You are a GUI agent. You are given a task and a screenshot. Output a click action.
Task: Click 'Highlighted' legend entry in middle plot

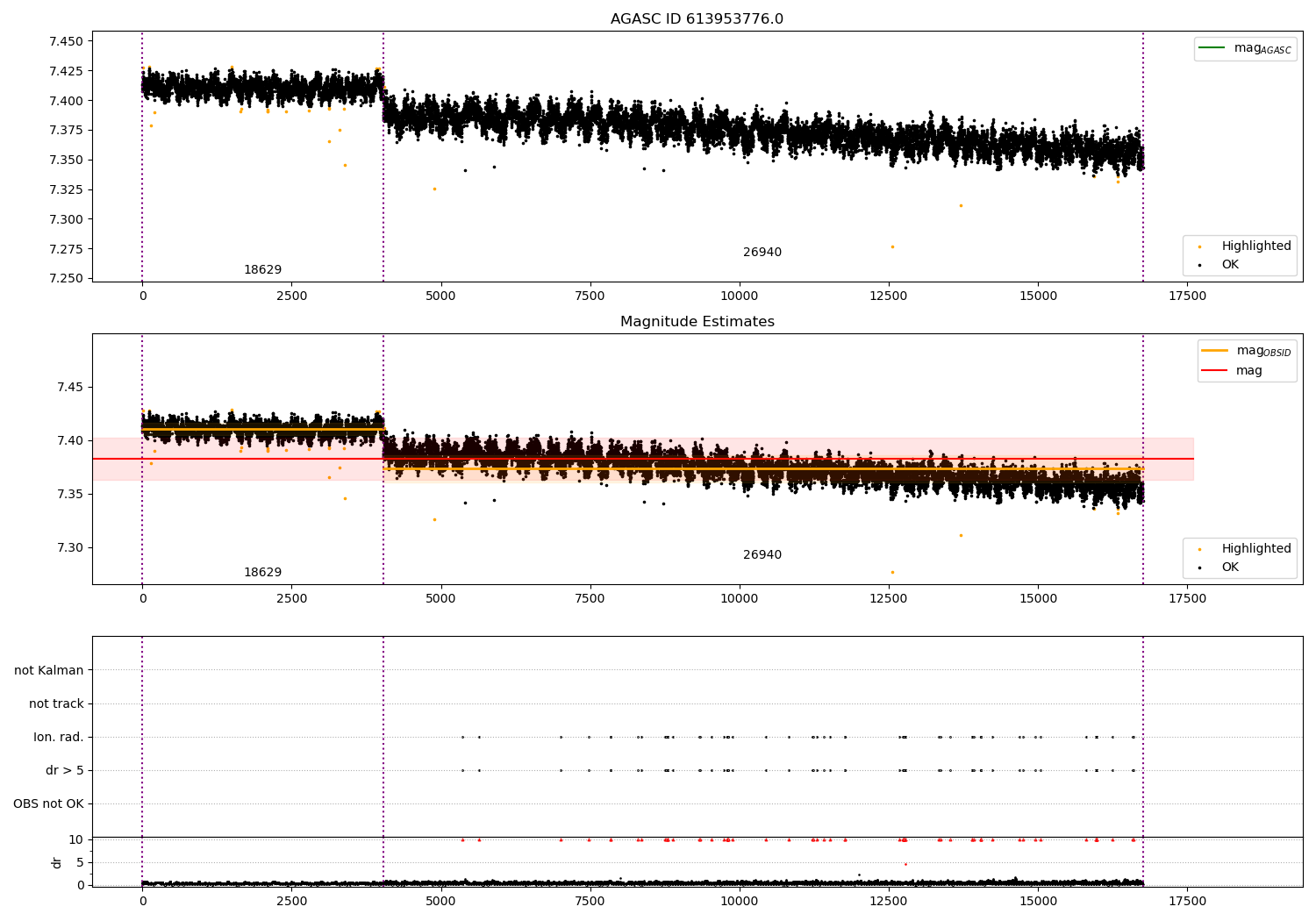point(1246,549)
